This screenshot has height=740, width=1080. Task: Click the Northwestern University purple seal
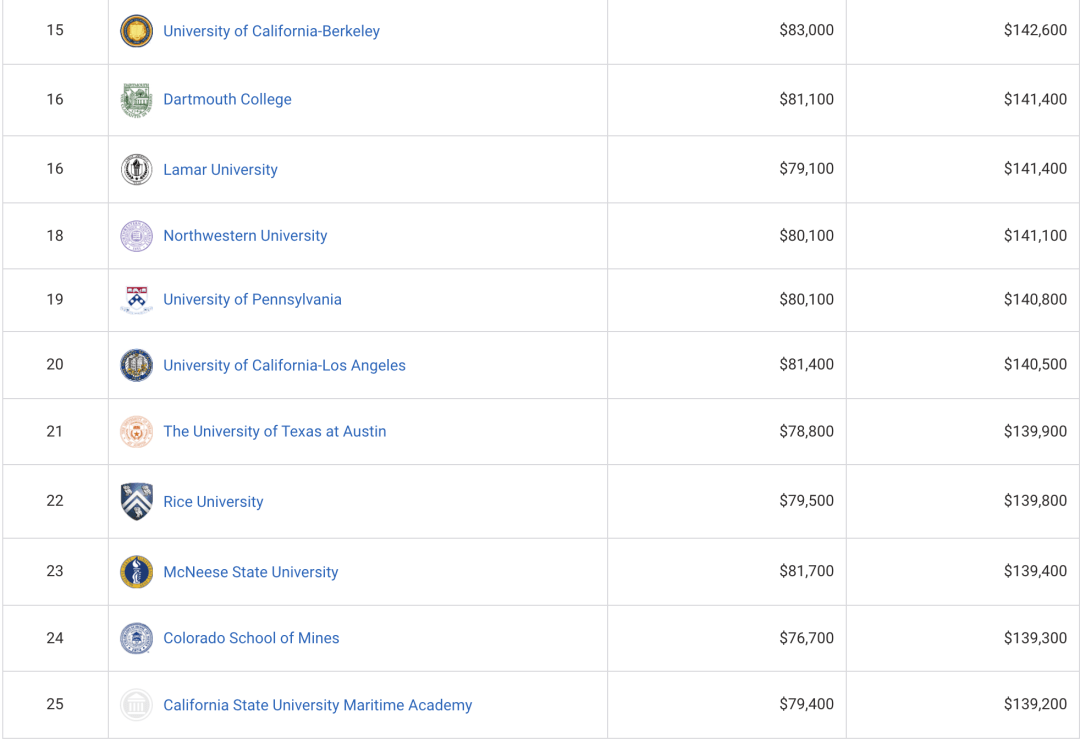[x=136, y=236]
